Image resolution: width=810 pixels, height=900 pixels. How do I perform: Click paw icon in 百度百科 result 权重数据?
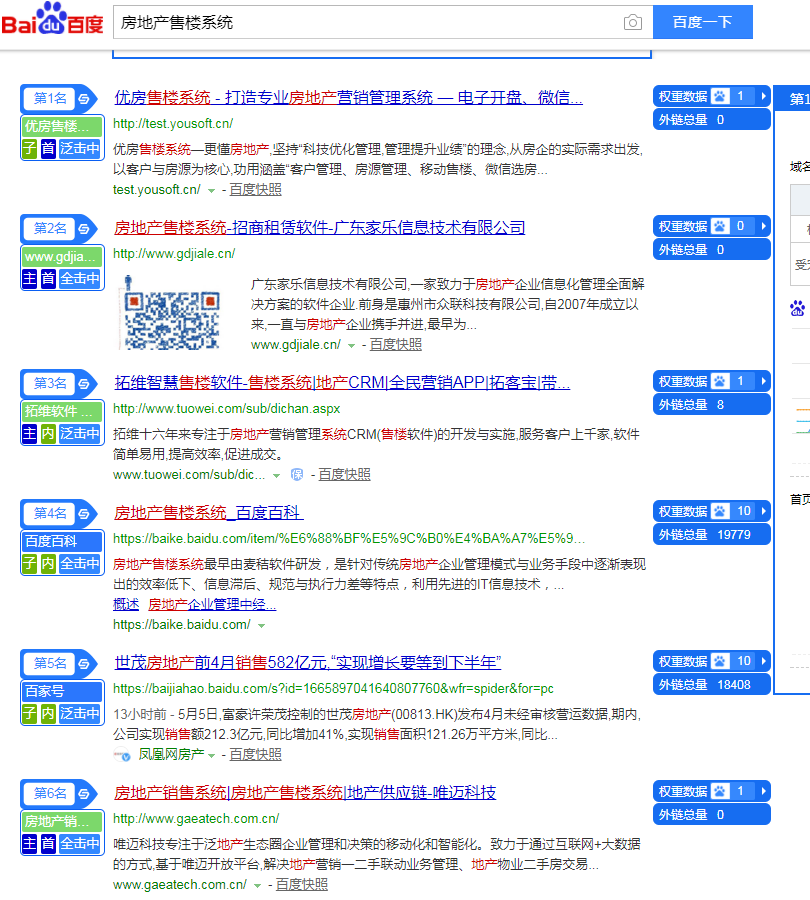pos(720,511)
